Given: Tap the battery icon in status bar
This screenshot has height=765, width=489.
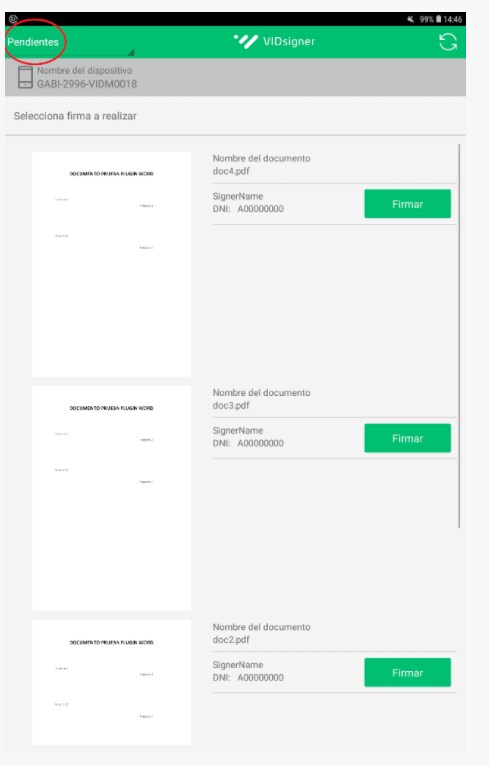Looking at the screenshot, I should [x=439, y=19].
